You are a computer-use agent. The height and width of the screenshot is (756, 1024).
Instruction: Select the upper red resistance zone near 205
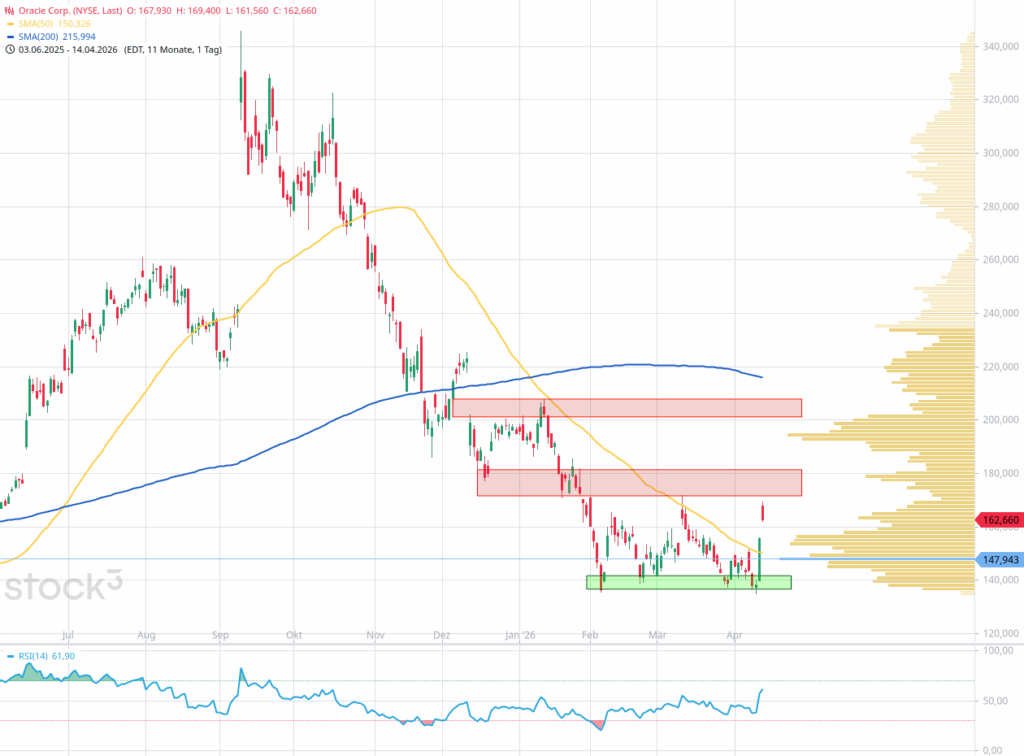[x=627, y=408]
